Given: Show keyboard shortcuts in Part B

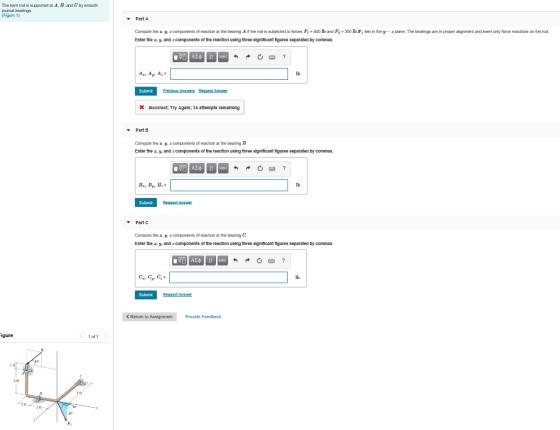Looking at the screenshot, I should coord(272,169).
